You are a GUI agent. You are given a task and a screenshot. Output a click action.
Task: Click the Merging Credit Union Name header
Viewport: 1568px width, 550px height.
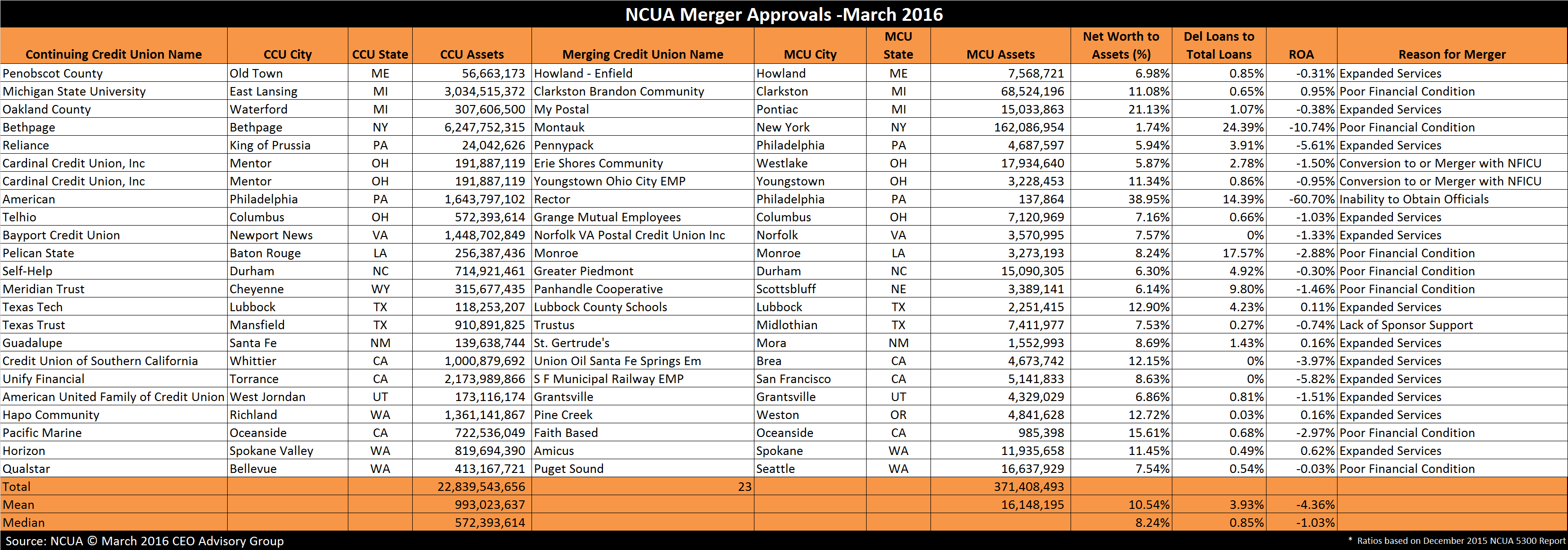pyautogui.click(x=643, y=54)
